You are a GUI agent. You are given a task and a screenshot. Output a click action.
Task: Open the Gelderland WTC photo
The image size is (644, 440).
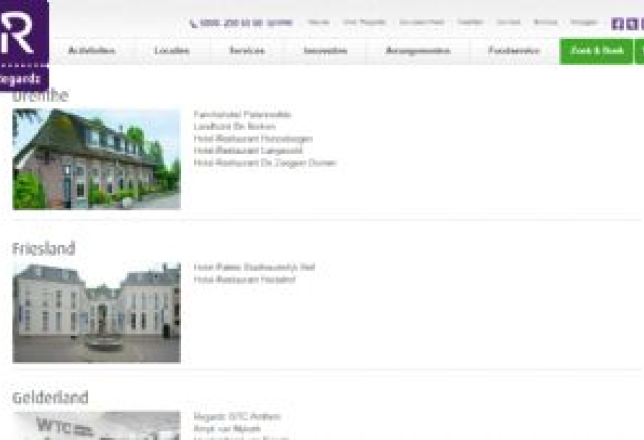(97, 426)
